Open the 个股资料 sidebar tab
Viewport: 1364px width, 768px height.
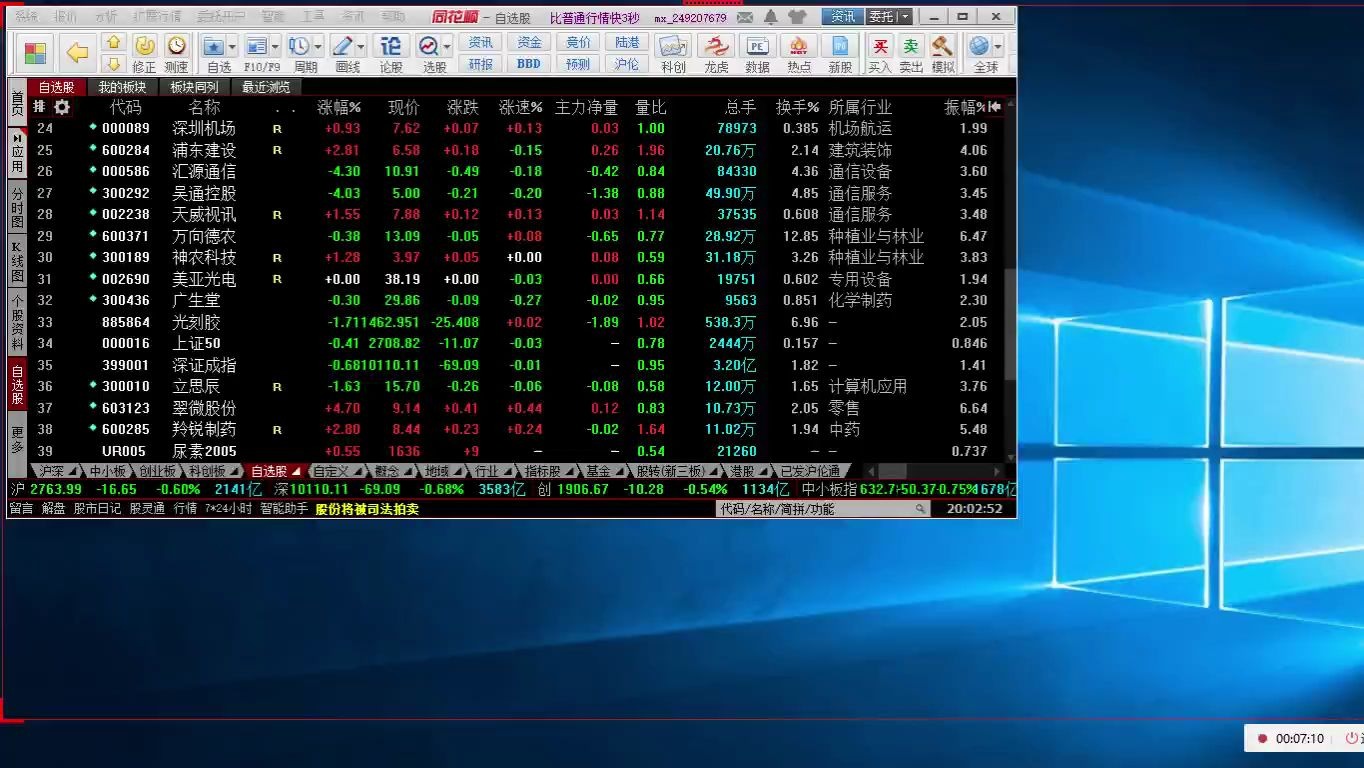tap(17, 322)
